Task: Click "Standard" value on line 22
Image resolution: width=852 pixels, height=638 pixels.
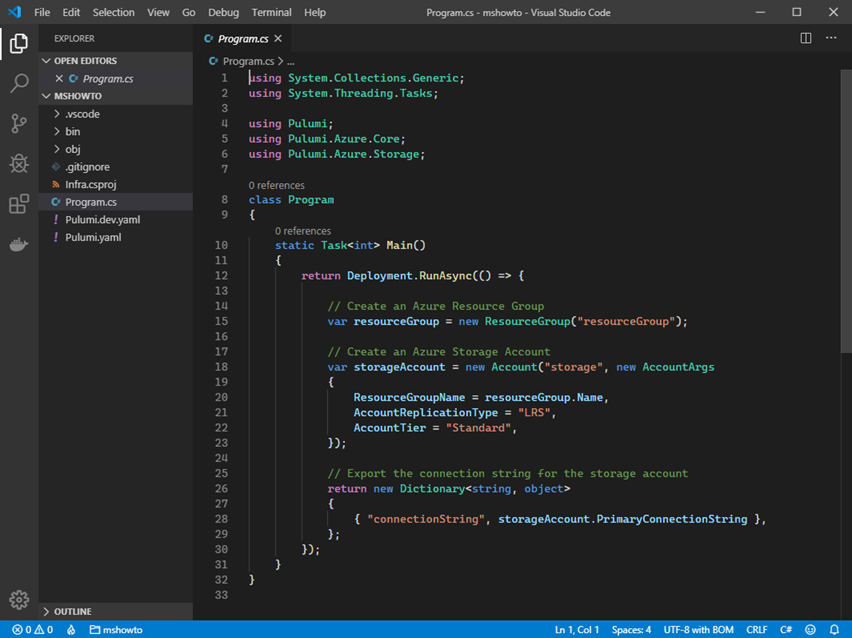Action: (x=479, y=428)
